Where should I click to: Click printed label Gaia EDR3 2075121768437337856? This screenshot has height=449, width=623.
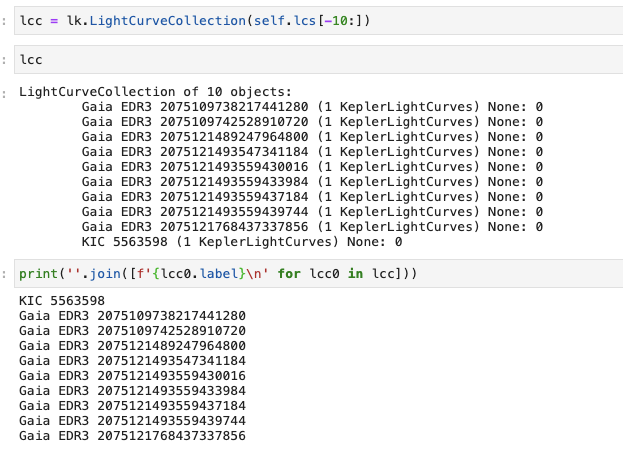click(x=132, y=436)
